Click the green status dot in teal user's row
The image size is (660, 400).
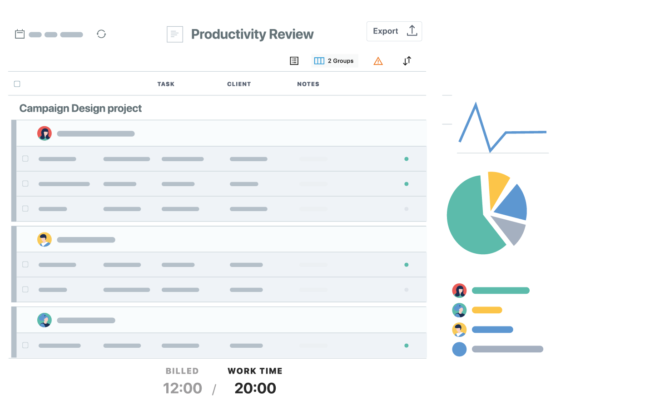(406, 345)
